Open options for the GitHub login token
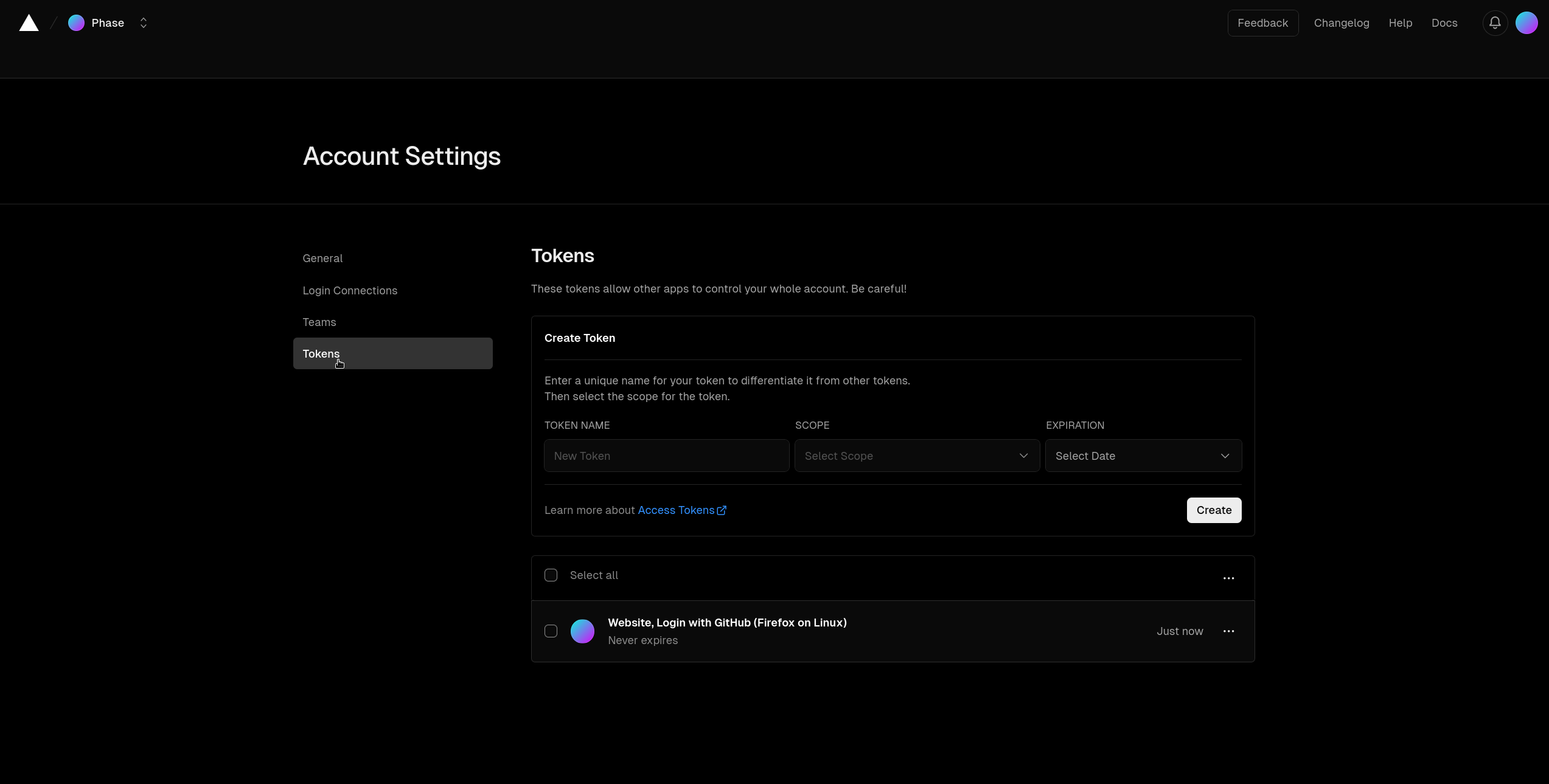 click(1228, 631)
